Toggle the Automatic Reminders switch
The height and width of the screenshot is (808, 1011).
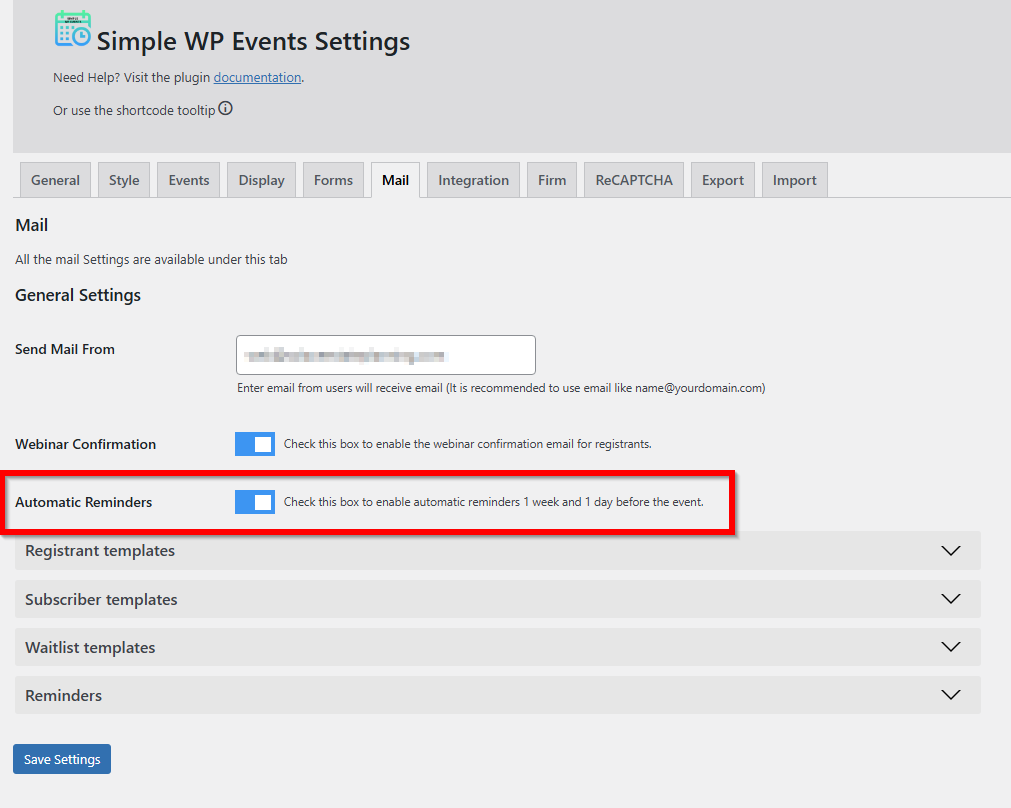(x=255, y=502)
